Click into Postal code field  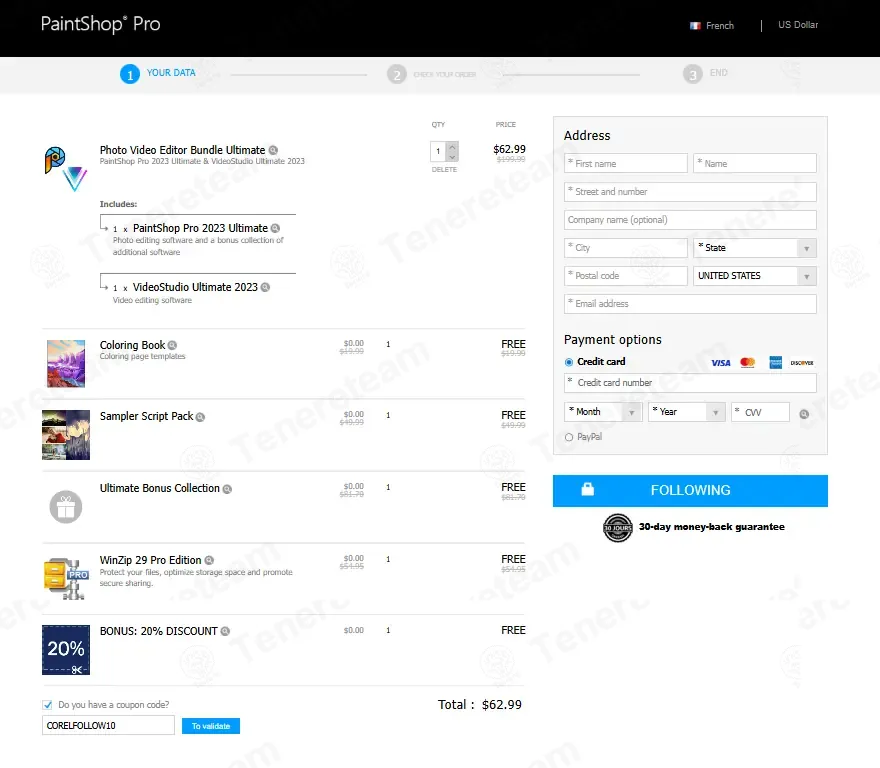626,276
